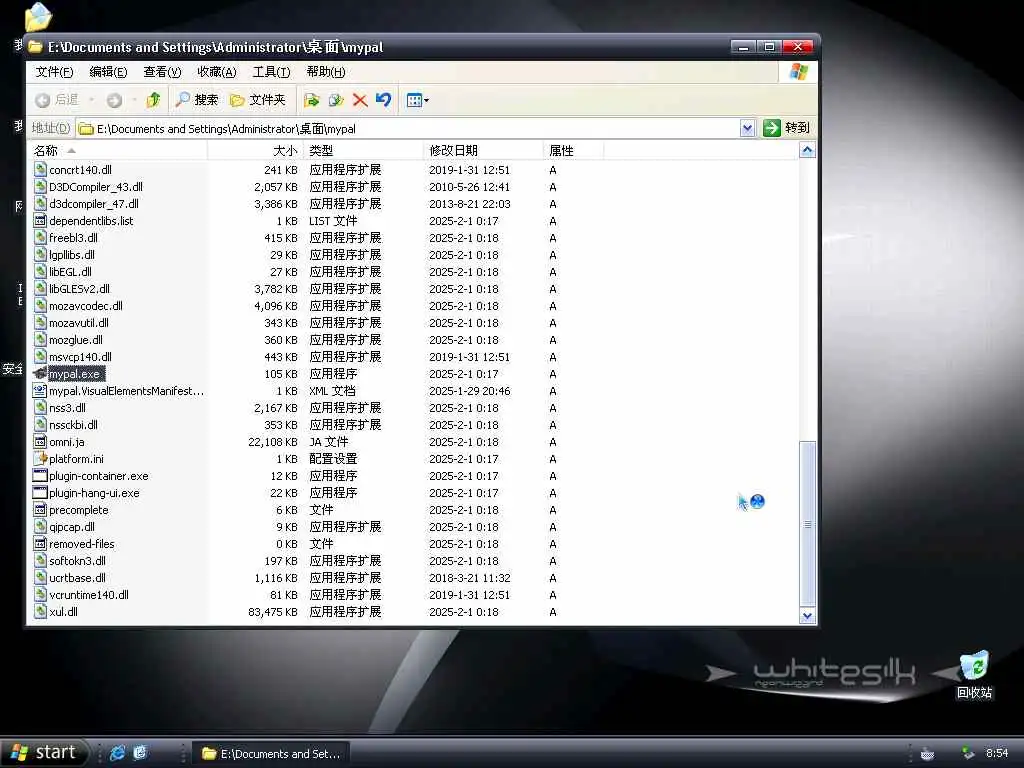Click the title bar folder icon
1024x768 pixels.
click(35, 47)
